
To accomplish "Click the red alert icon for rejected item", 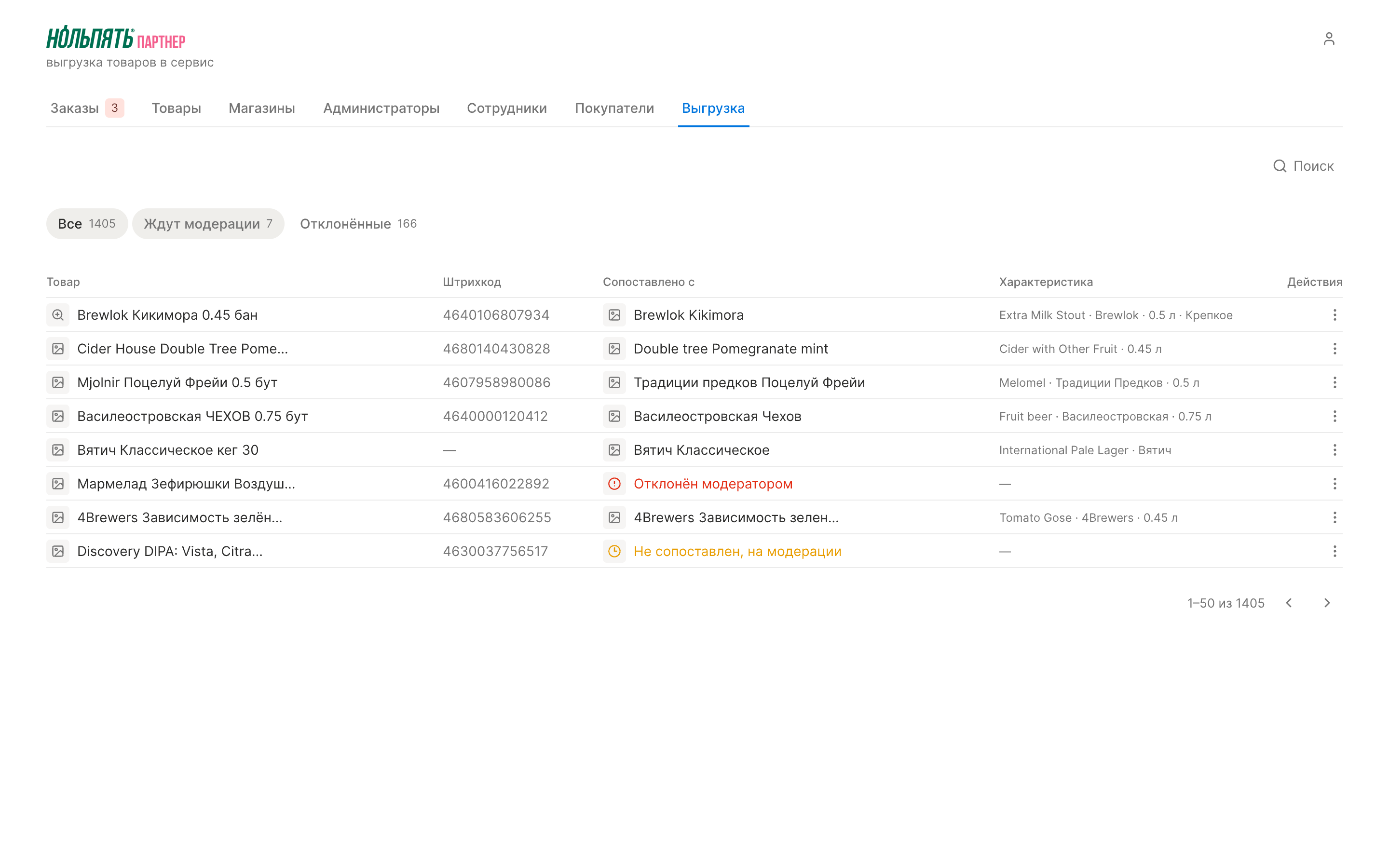I will [x=614, y=484].
